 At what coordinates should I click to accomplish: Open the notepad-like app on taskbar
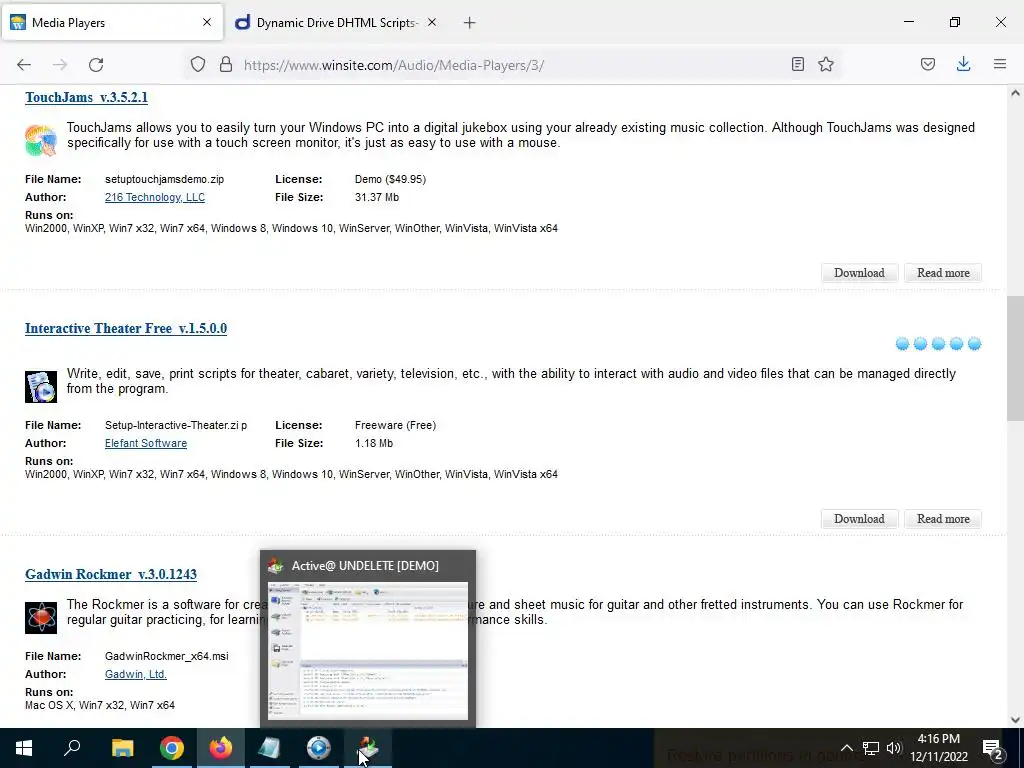click(270, 748)
